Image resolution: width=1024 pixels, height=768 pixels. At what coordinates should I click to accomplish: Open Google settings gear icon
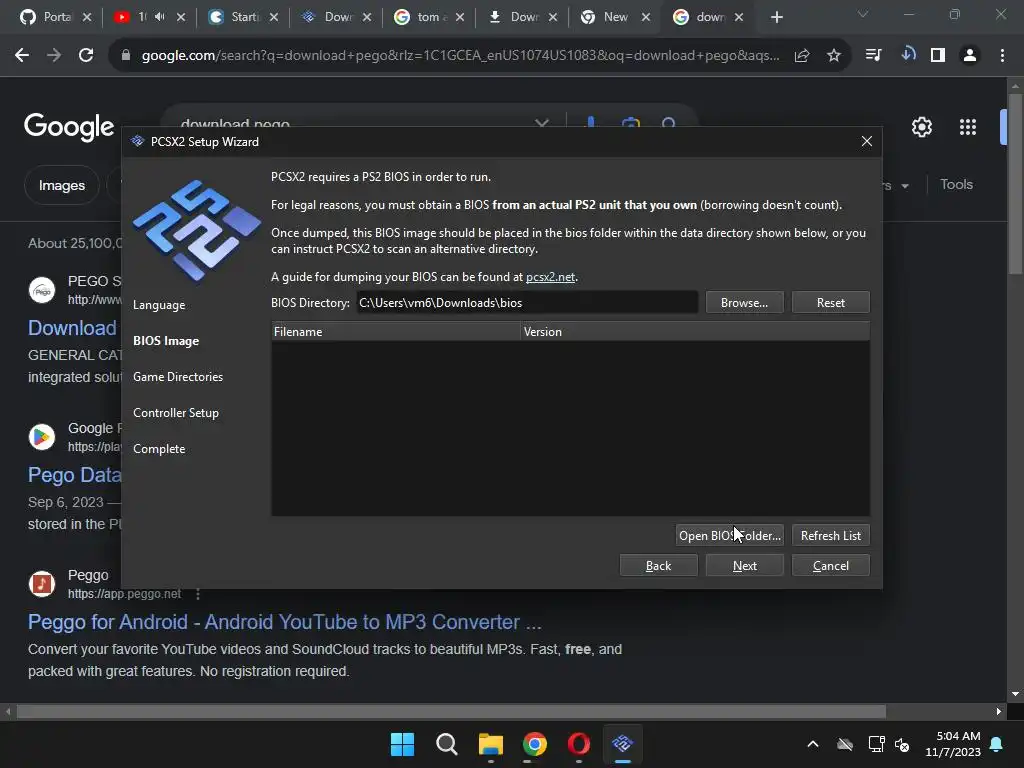(x=921, y=127)
